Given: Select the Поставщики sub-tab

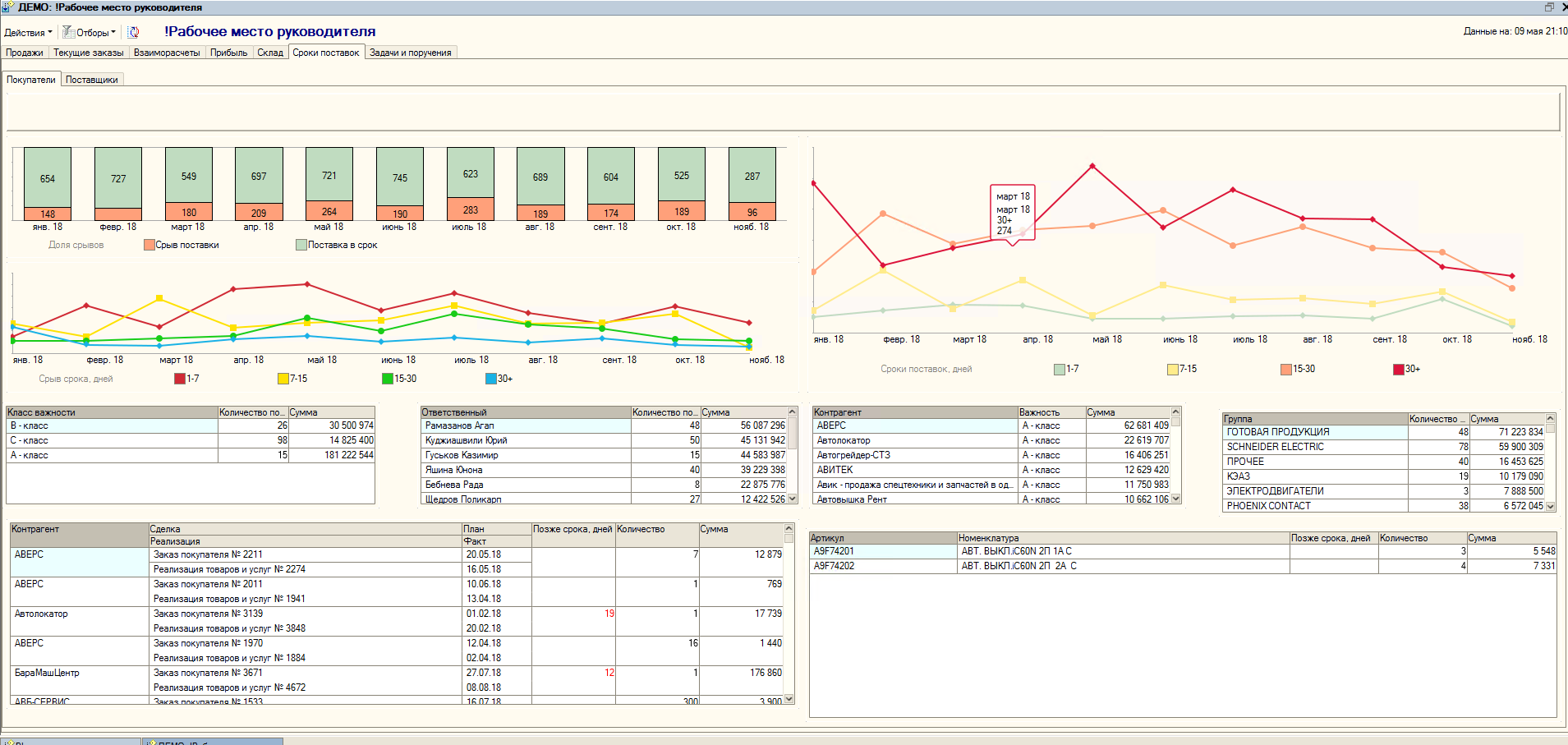Looking at the screenshot, I should (x=91, y=80).
